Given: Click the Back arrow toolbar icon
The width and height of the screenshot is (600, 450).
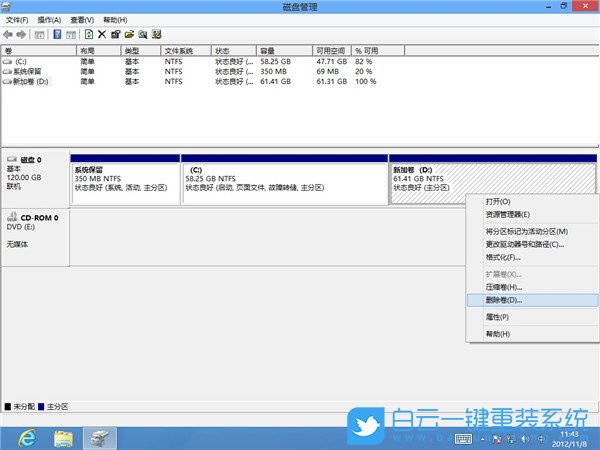Looking at the screenshot, I should (x=8, y=34).
